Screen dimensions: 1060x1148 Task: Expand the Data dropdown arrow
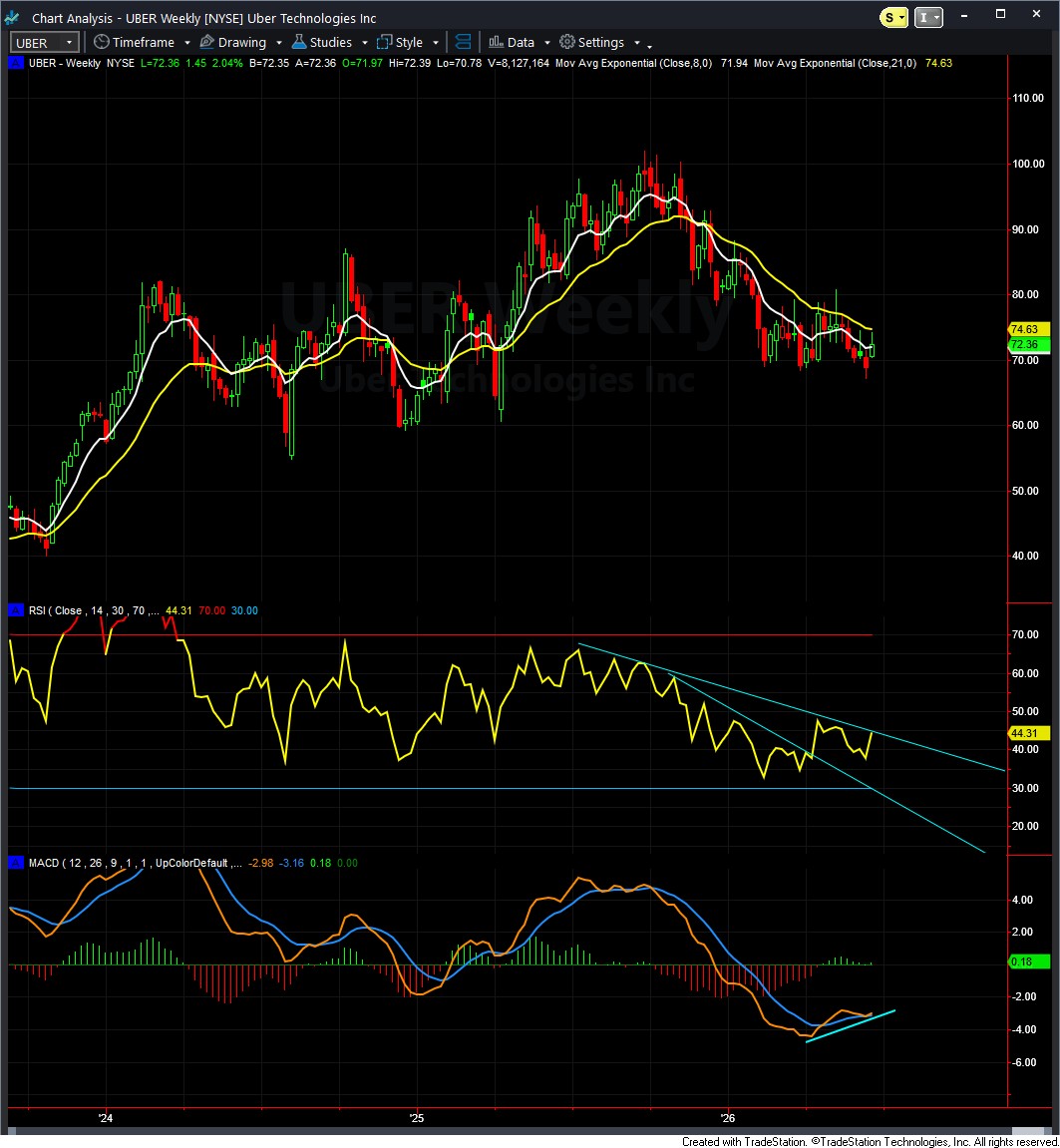pyautogui.click(x=546, y=43)
